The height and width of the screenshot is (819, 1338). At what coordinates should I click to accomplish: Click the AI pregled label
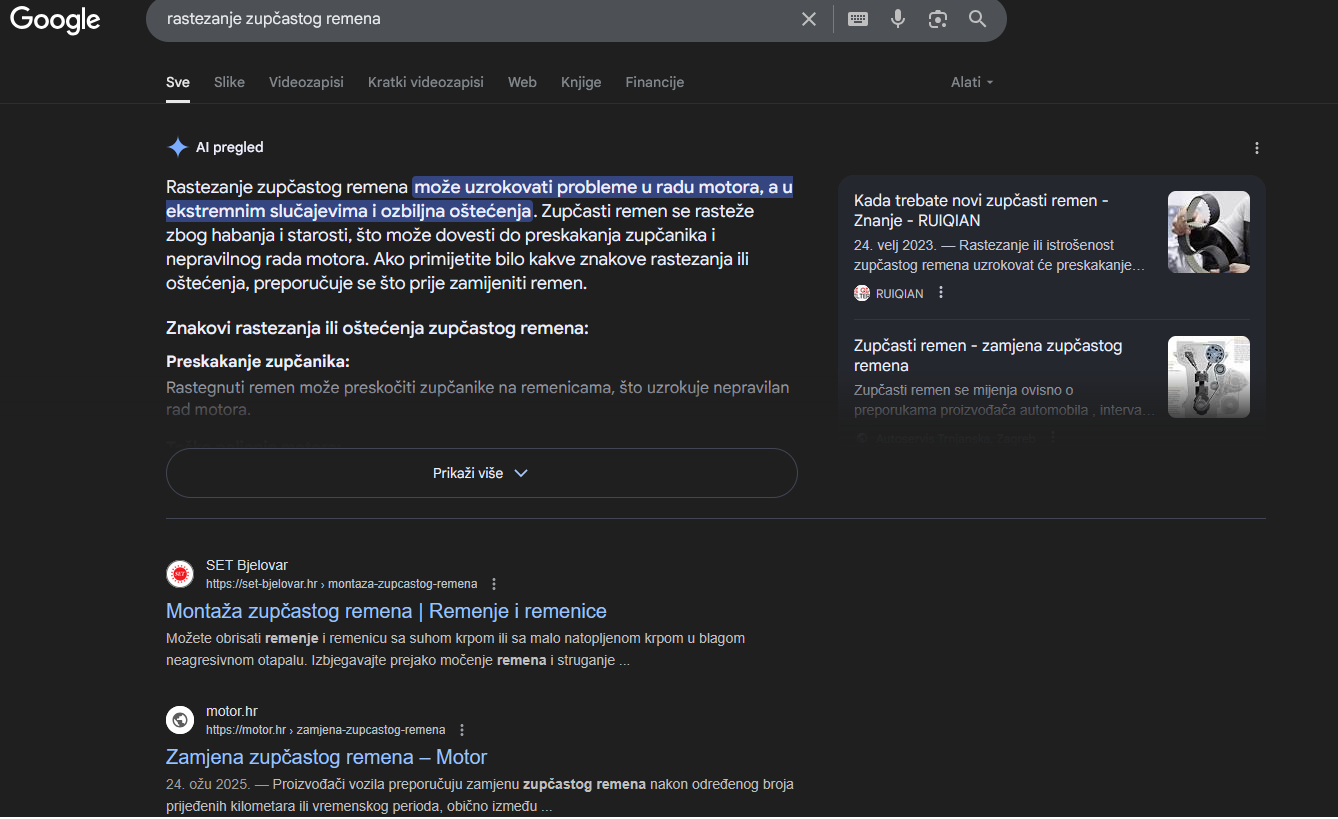(x=229, y=147)
